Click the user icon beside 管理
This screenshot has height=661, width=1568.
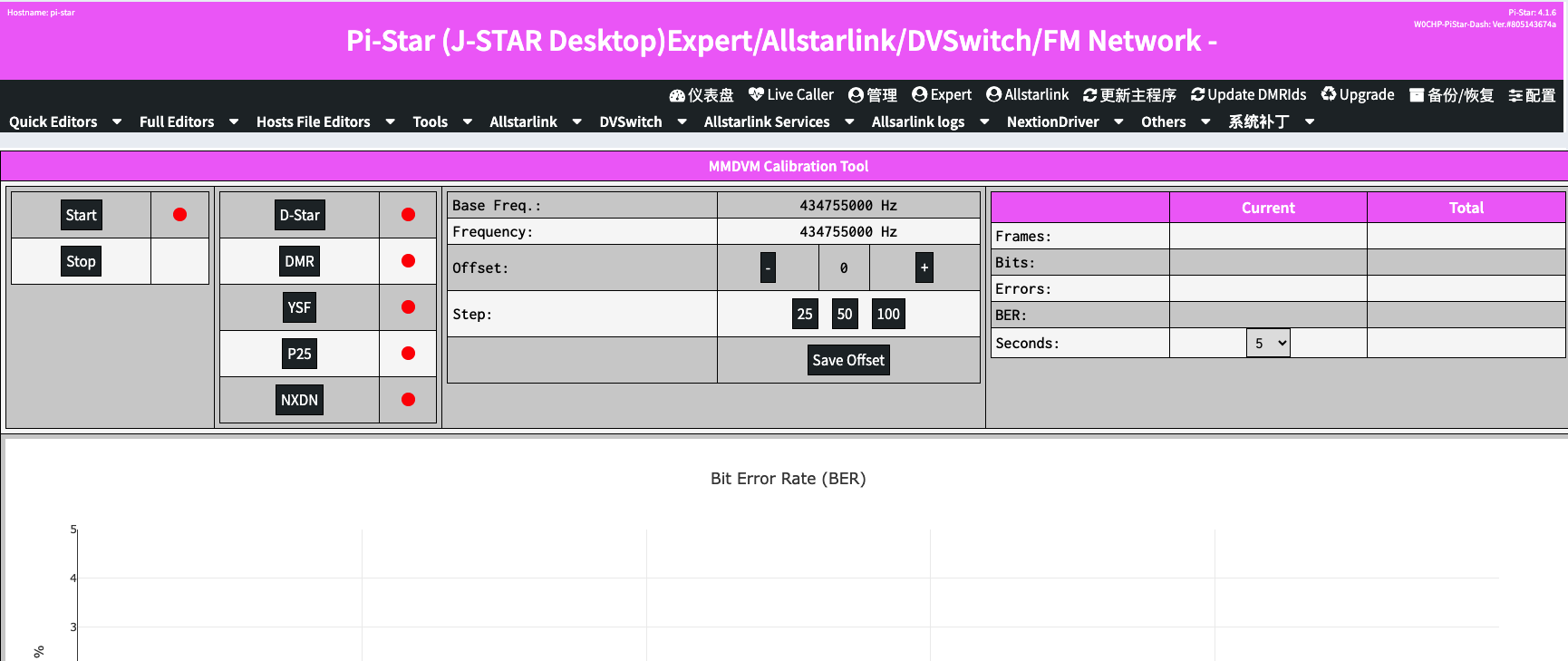pyautogui.click(x=856, y=95)
